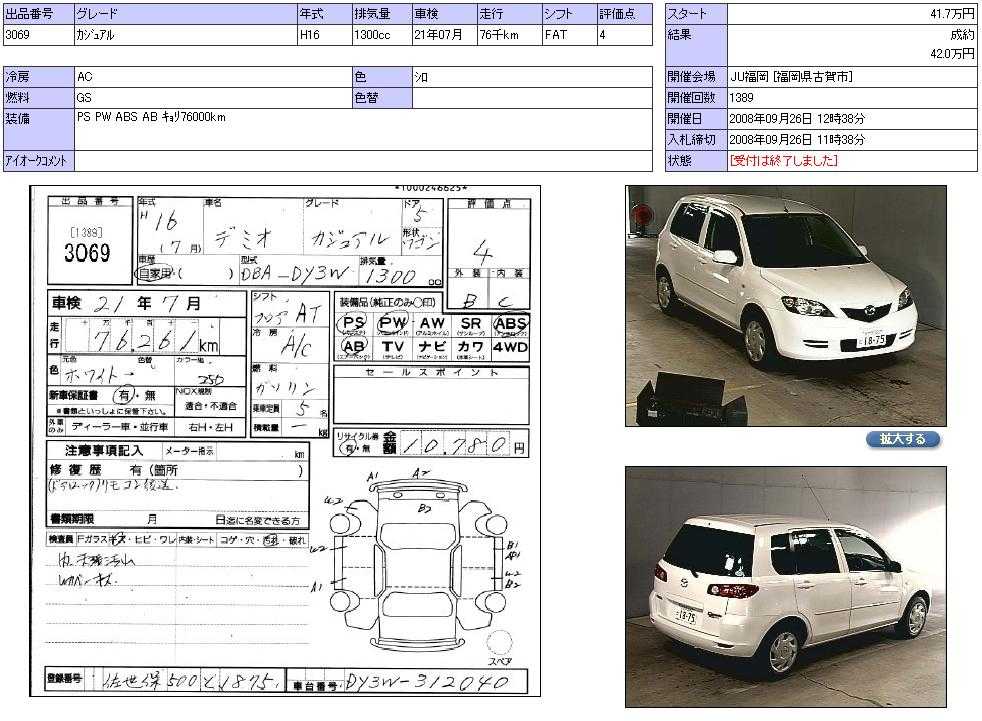This screenshot has height=721, width=982.
Task: Click the venue JU福岡 [福岡県古賀市]
Action: (791, 77)
